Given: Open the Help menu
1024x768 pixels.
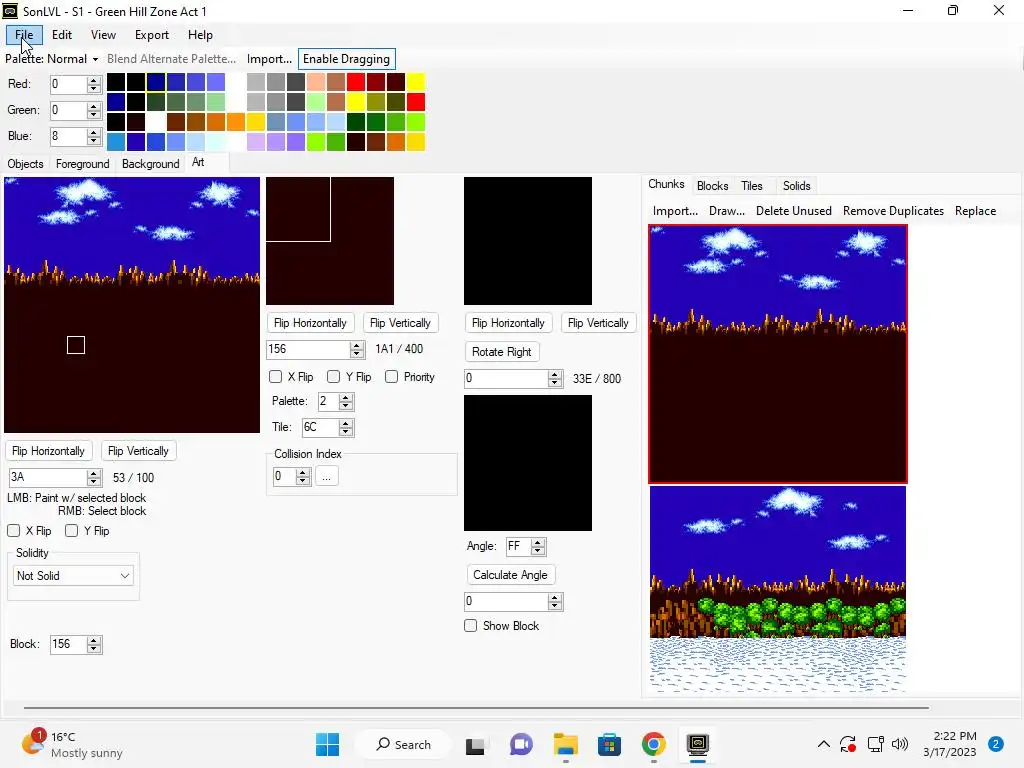Looking at the screenshot, I should pos(200,35).
